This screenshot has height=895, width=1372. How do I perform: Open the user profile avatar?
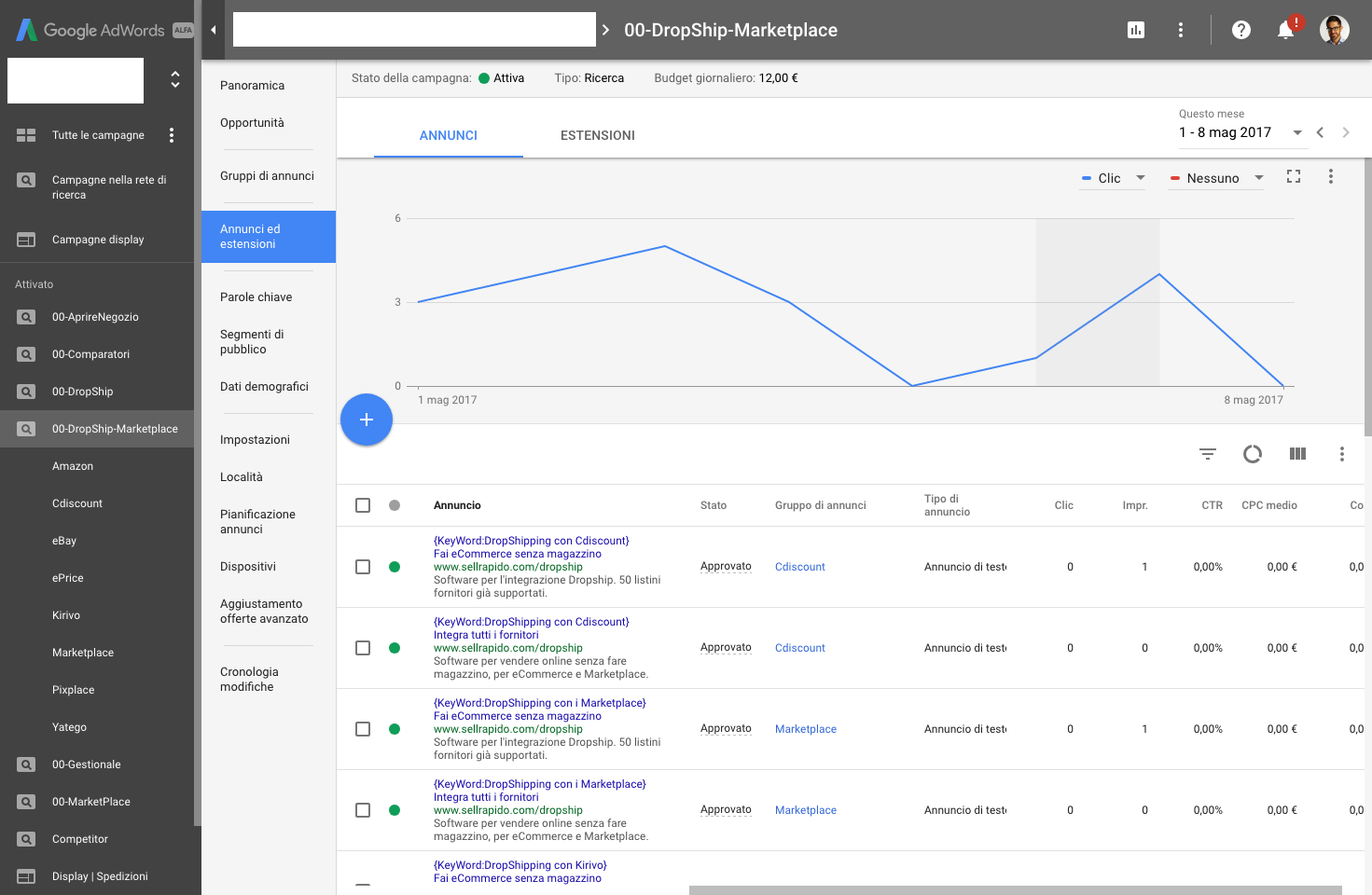[x=1335, y=30]
